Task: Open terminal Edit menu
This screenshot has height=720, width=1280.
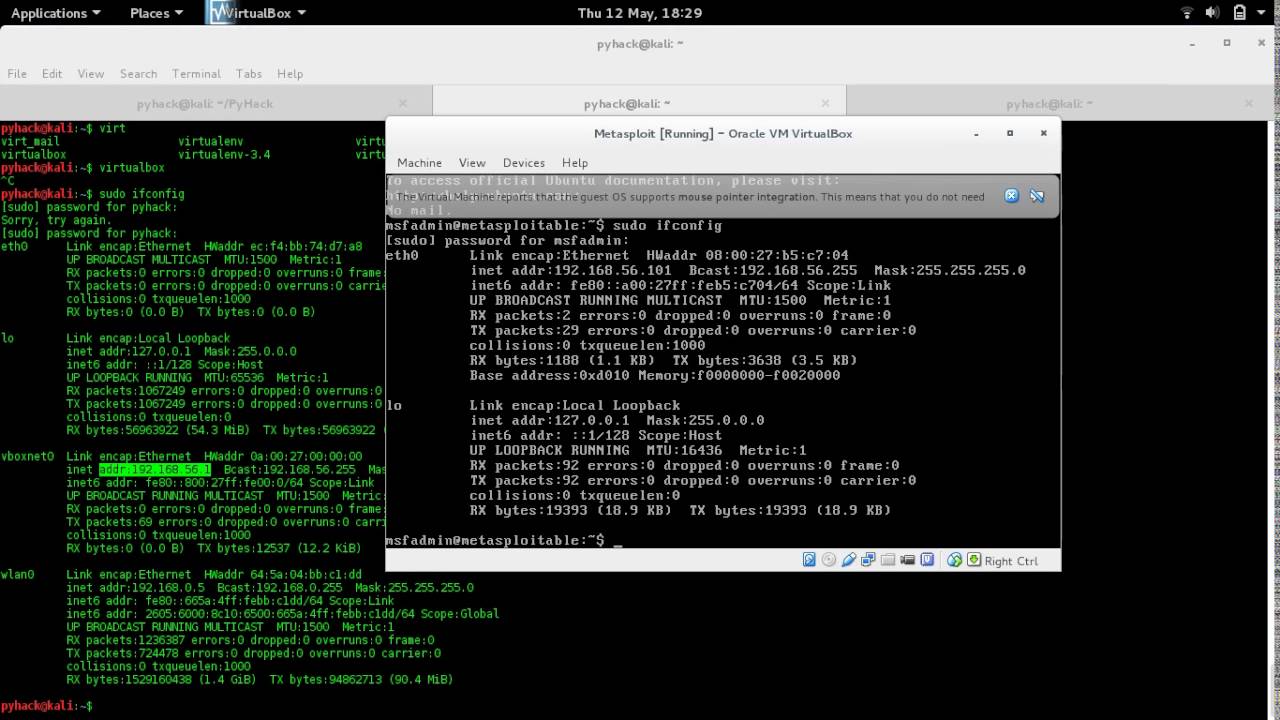Action: point(52,73)
